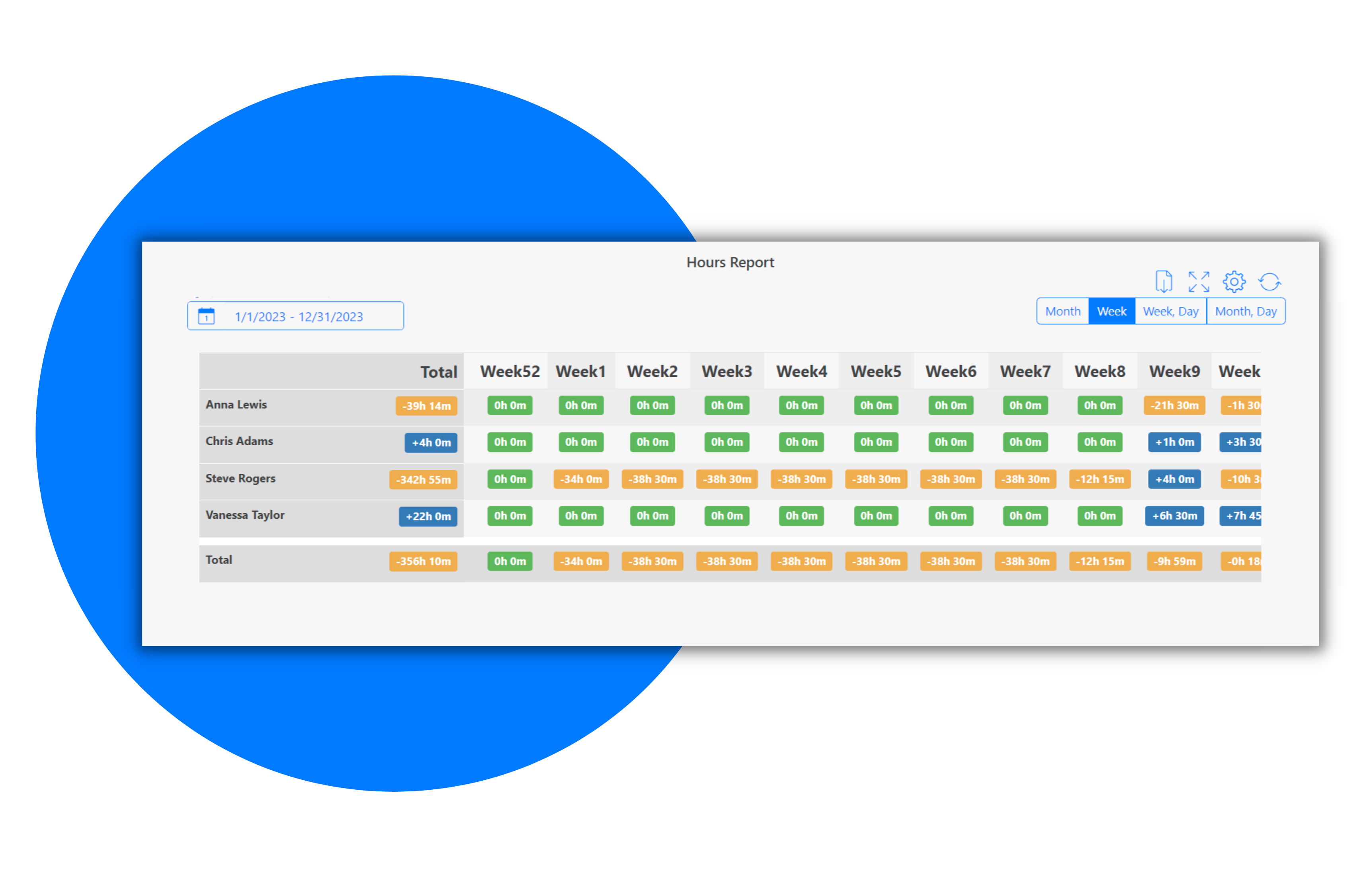Click the Week52 column header

point(509,371)
